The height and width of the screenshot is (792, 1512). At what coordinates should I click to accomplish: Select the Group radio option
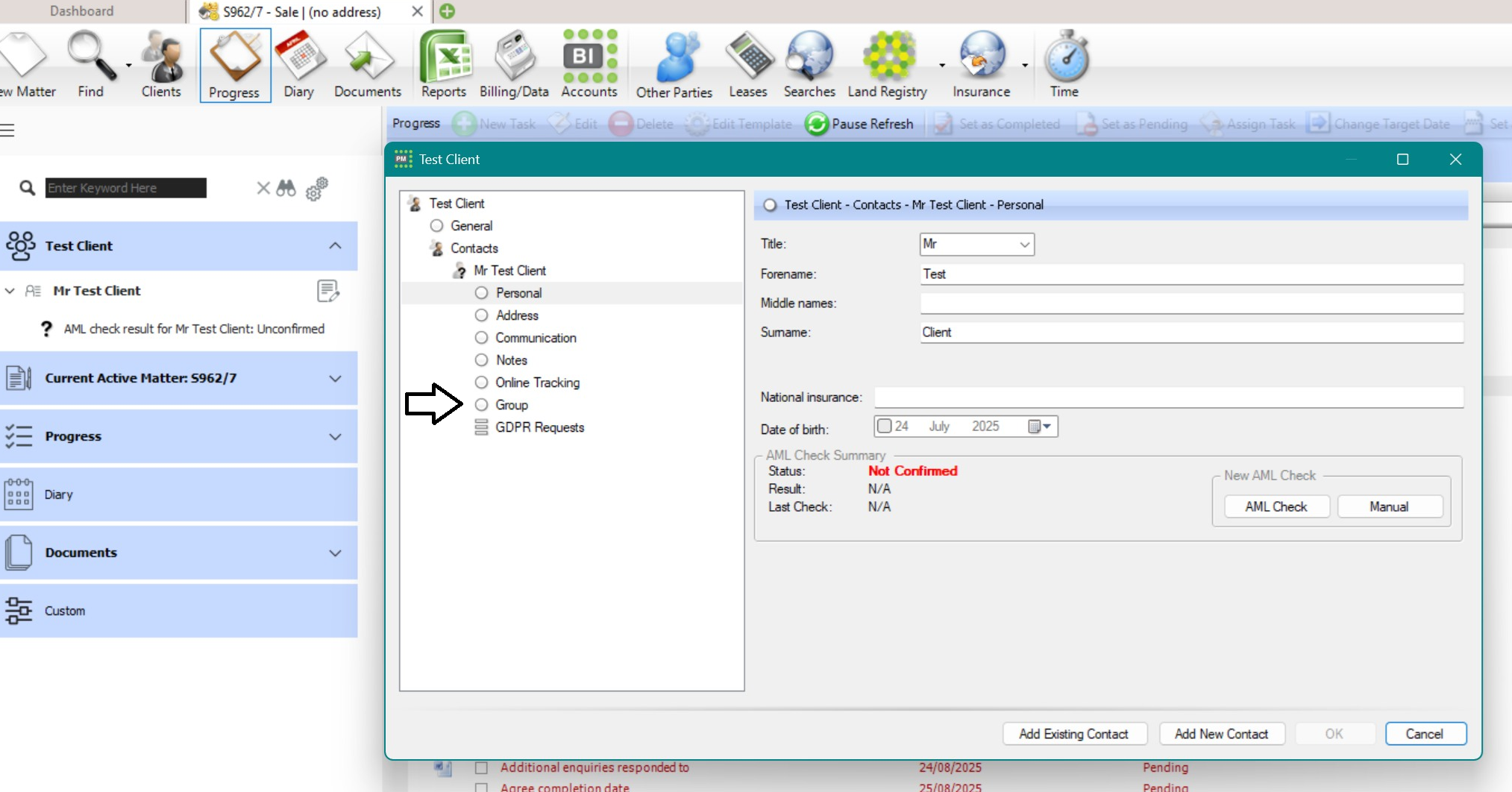[x=482, y=405]
